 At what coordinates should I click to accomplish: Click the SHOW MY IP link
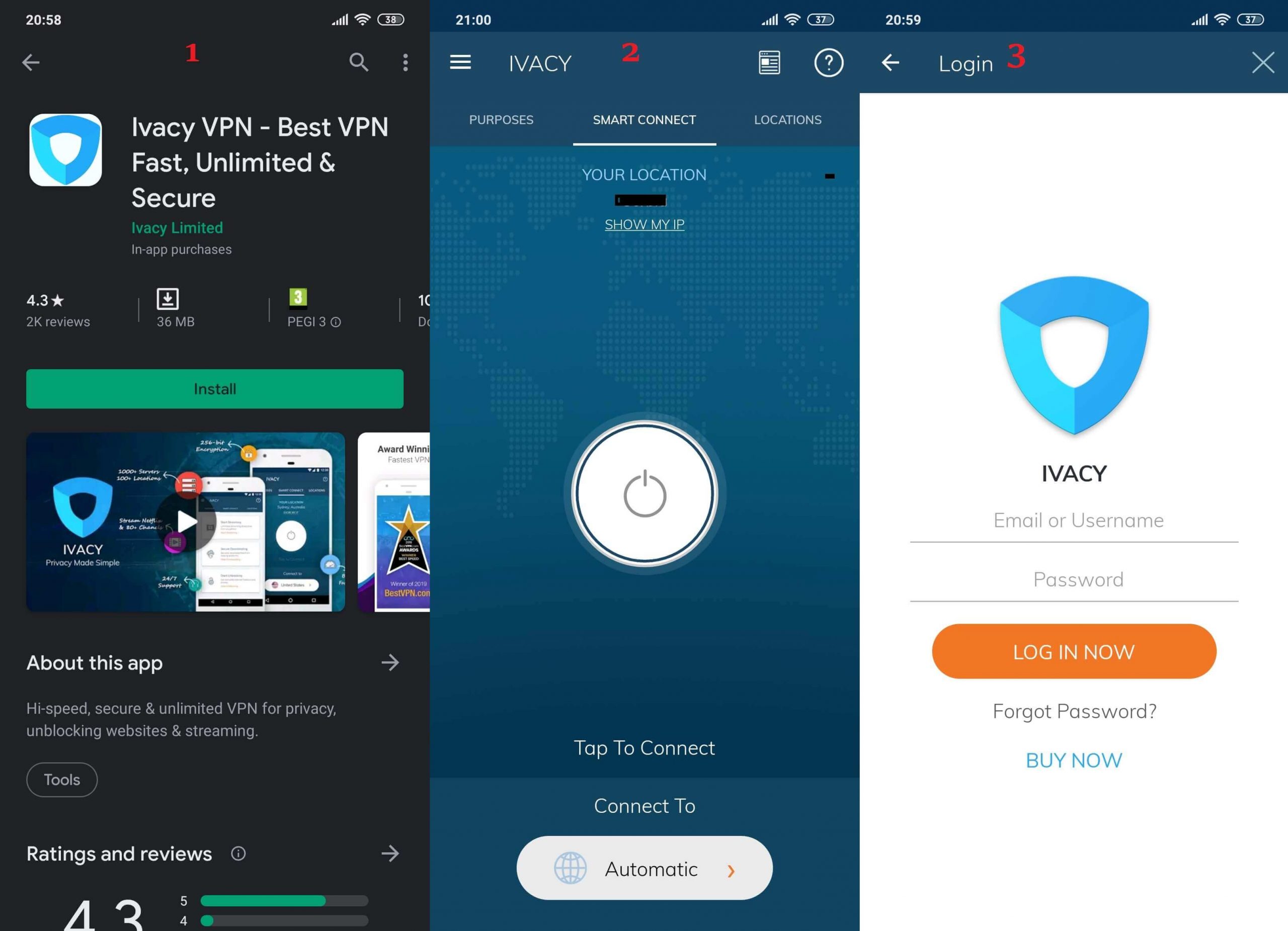[x=645, y=224]
